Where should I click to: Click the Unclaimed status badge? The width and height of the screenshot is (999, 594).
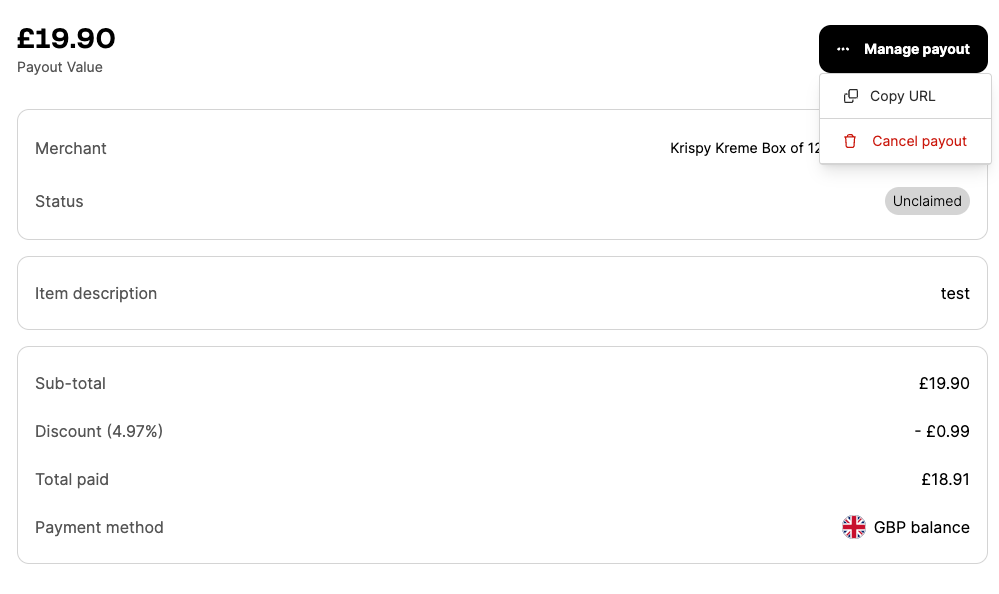[x=927, y=201]
